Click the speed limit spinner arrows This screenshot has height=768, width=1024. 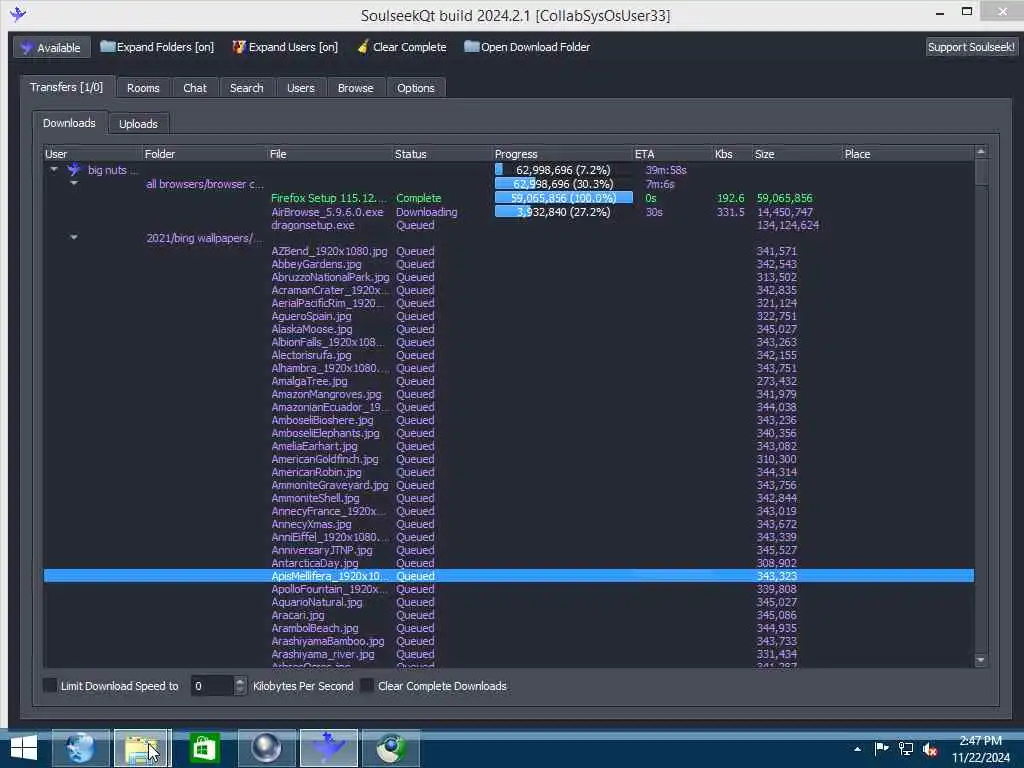click(240, 686)
